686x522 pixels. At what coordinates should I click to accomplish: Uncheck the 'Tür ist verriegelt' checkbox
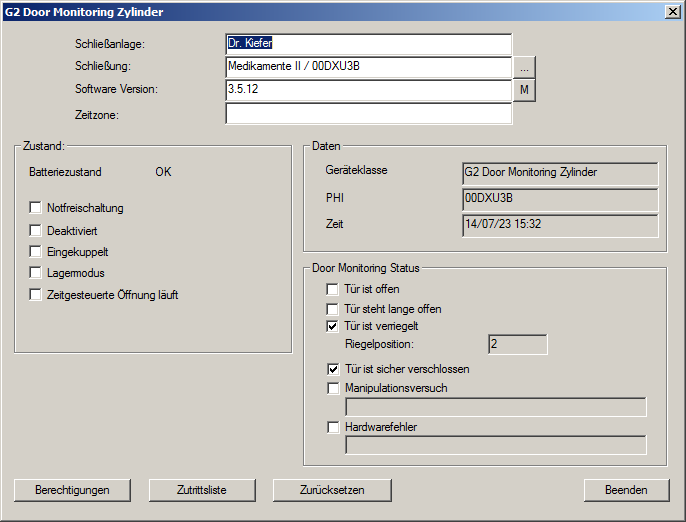pyautogui.click(x=334, y=326)
